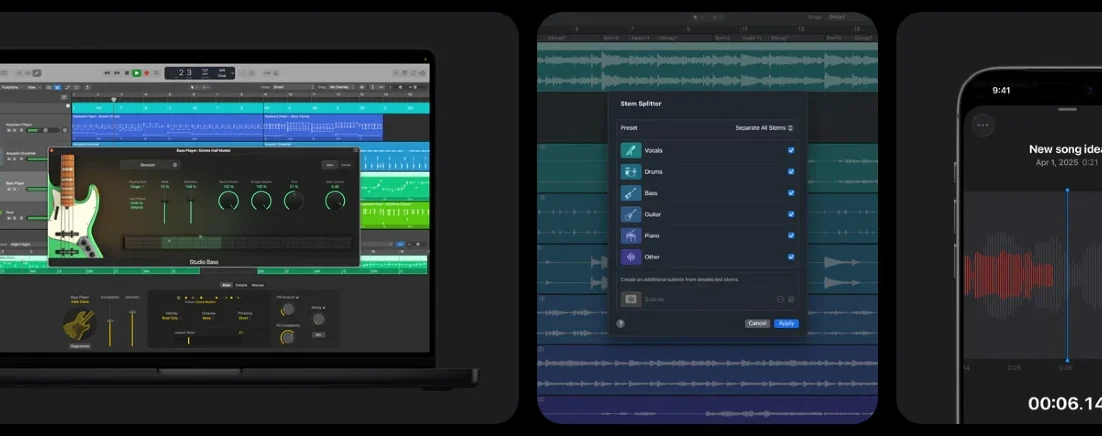Select the Details tab in Session Player editor

pos(241,285)
